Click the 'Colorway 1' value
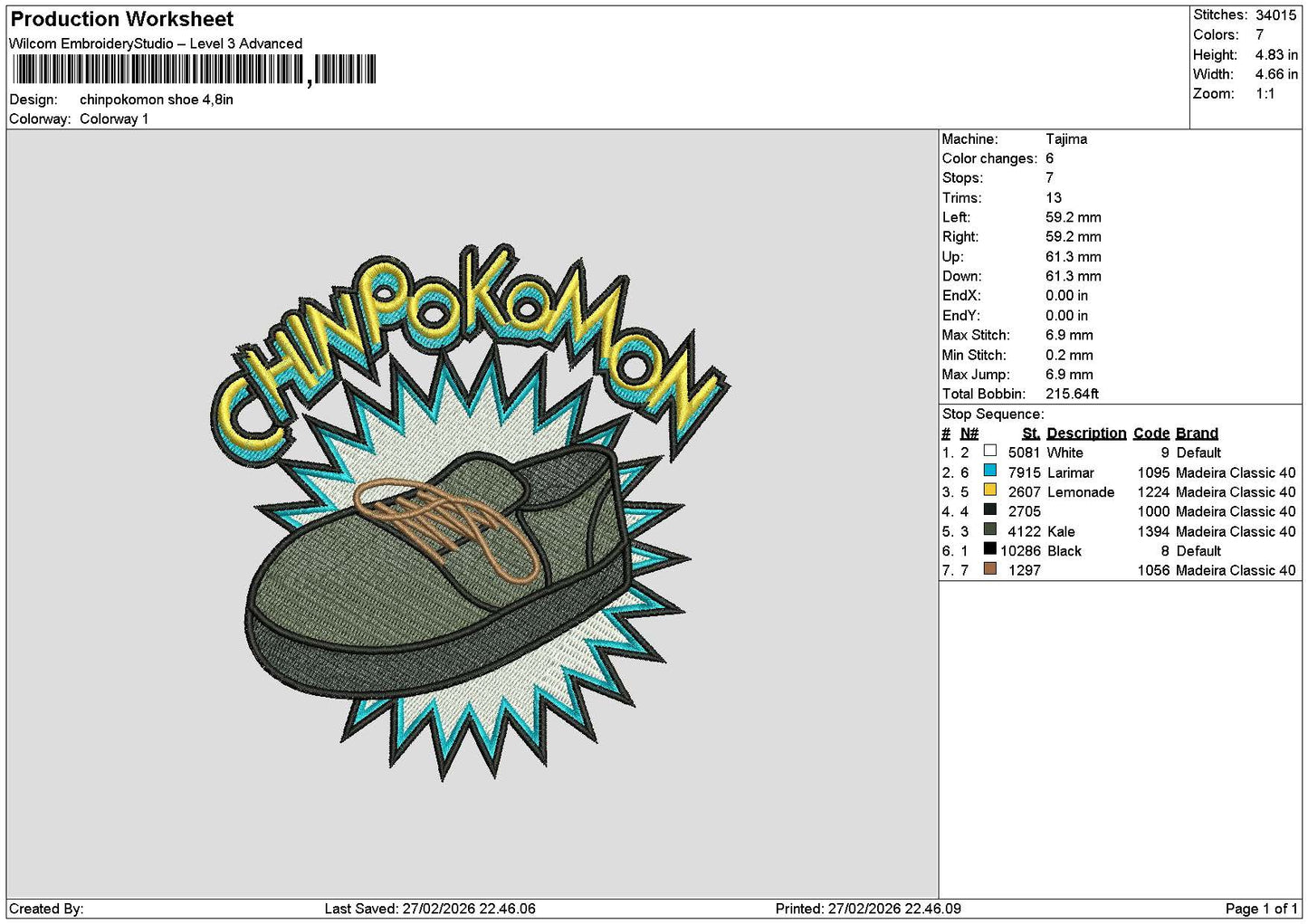This screenshot has width=1308, height=924. click(114, 119)
